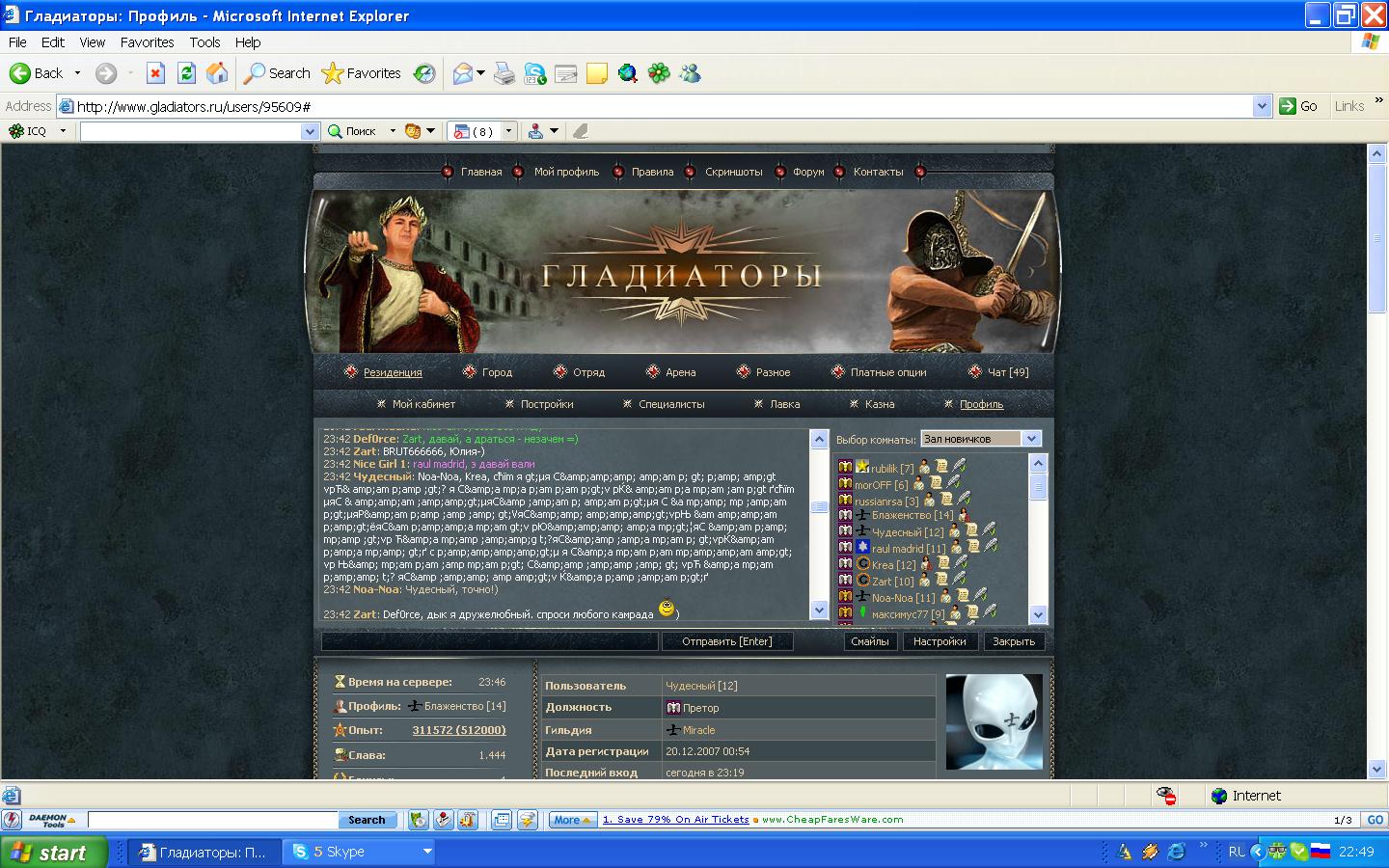Click the Refresh page icon
Image resolution: width=1389 pixels, height=868 pixels.
(186, 73)
